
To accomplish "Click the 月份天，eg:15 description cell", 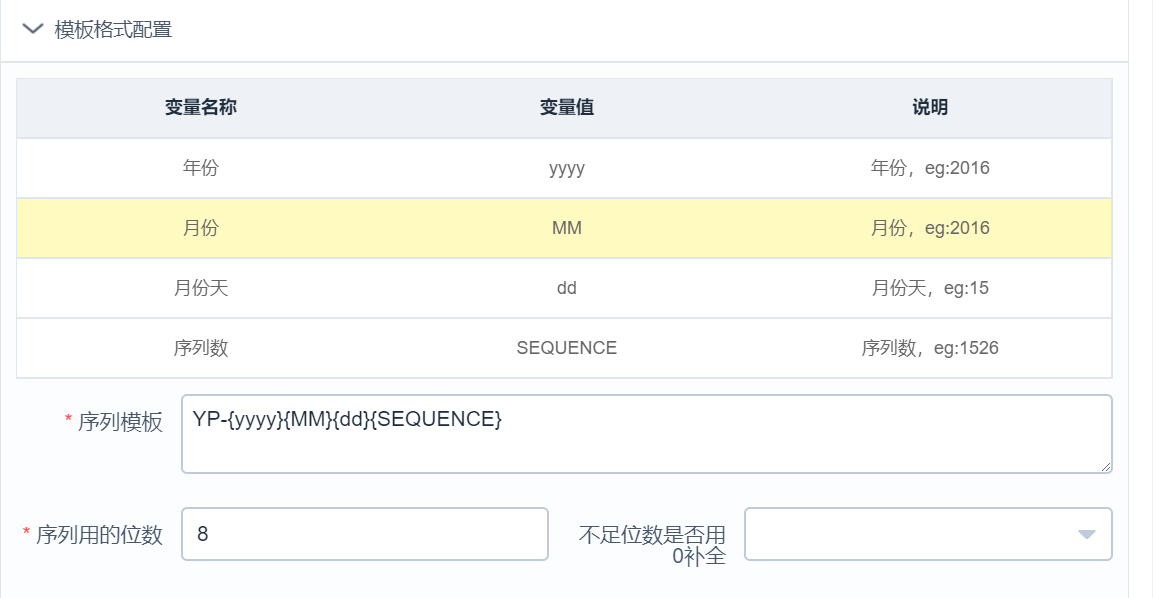I will click(929, 288).
